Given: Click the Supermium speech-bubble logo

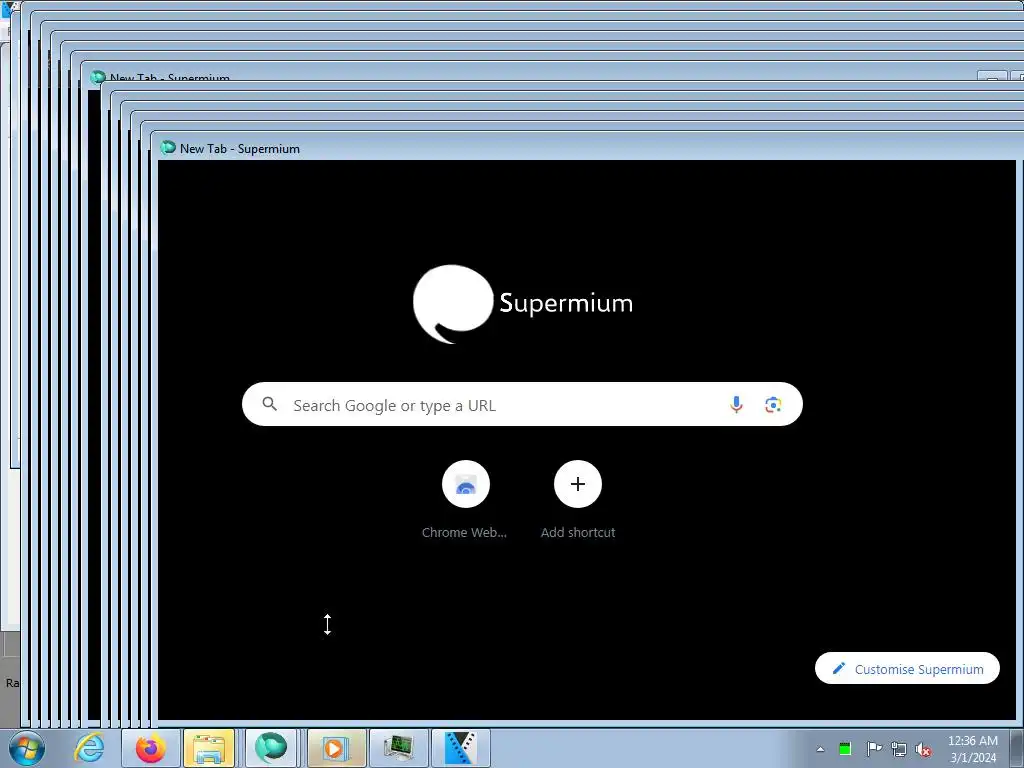Looking at the screenshot, I should coord(453,304).
